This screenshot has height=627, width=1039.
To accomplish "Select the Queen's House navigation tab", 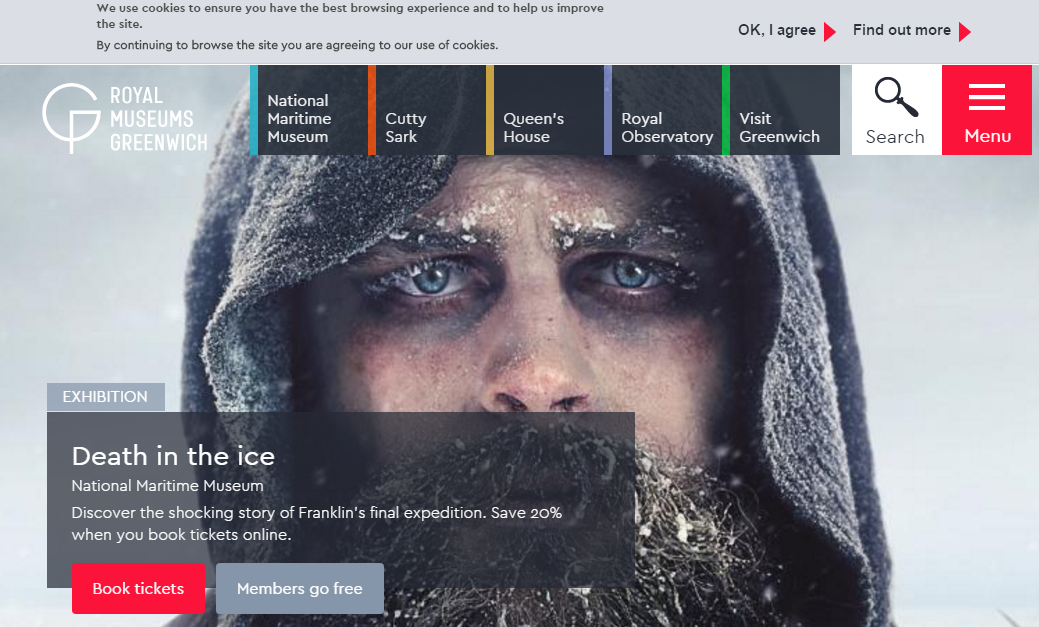I will pyautogui.click(x=545, y=127).
